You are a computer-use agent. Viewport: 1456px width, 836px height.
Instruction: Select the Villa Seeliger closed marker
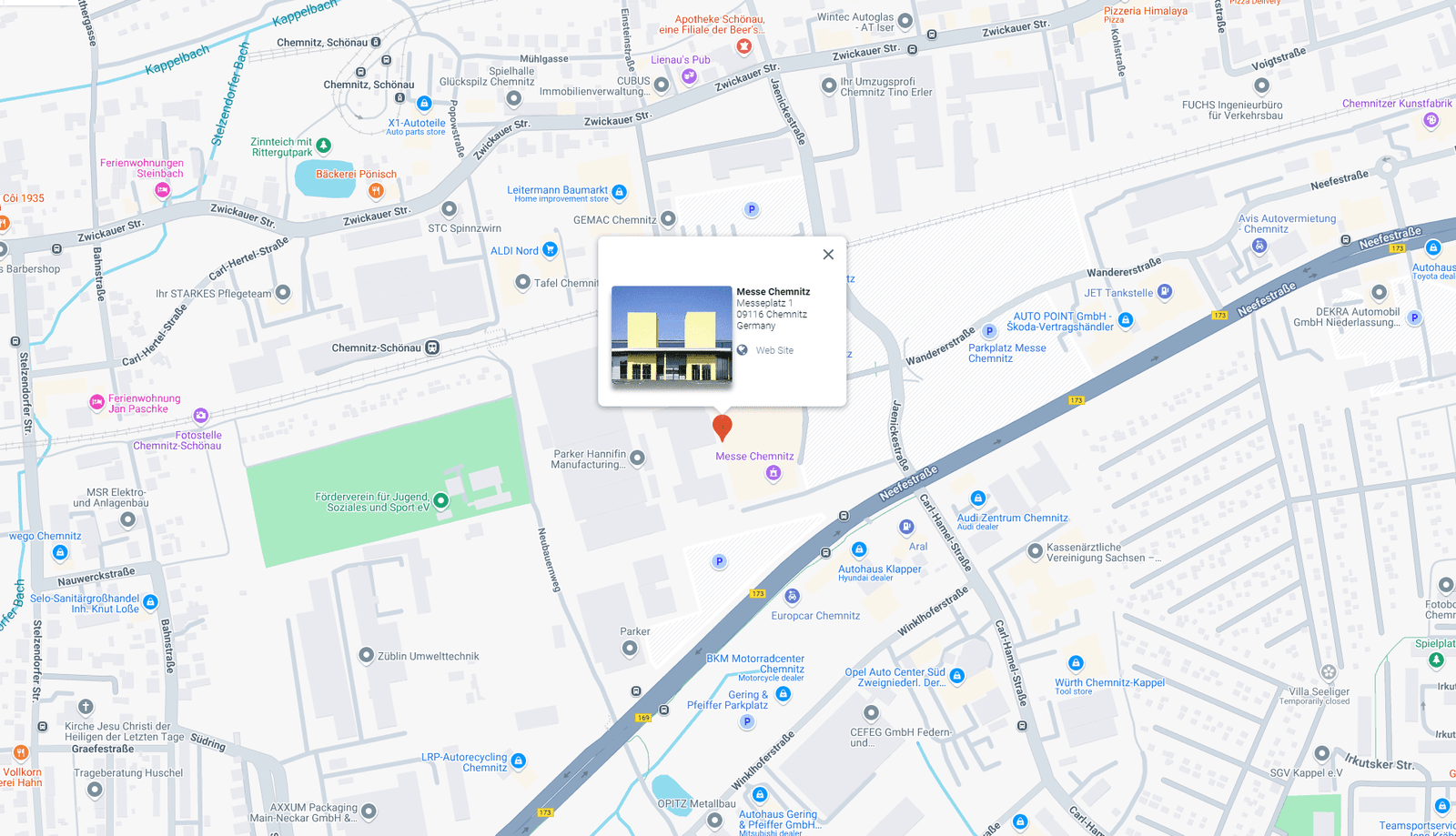click(1329, 672)
